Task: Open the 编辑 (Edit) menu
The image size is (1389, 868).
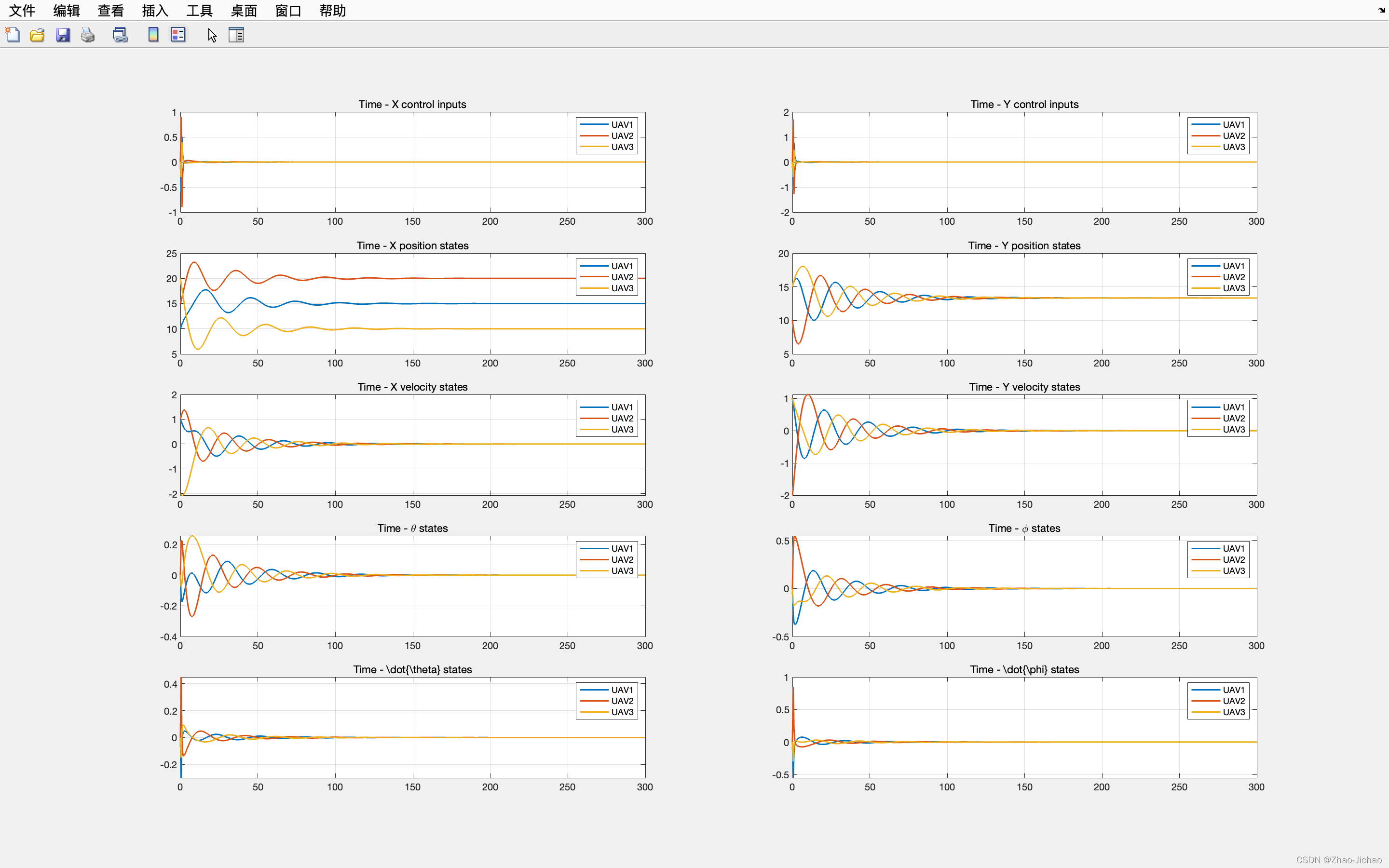Action: (66, 10)
